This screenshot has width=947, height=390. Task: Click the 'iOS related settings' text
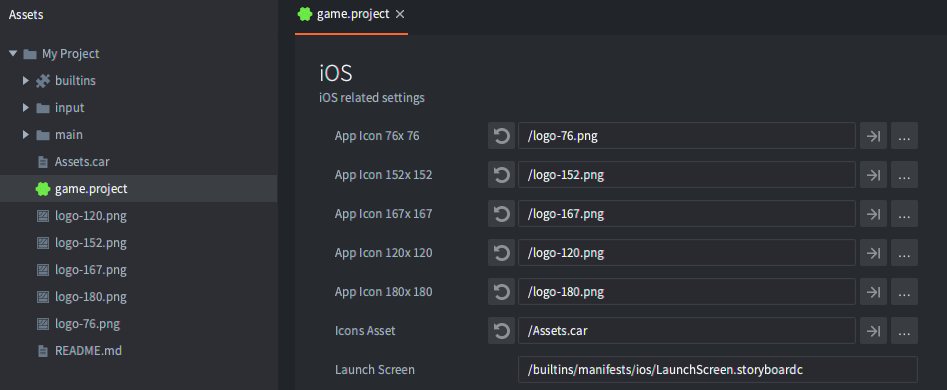coord(371,97)
